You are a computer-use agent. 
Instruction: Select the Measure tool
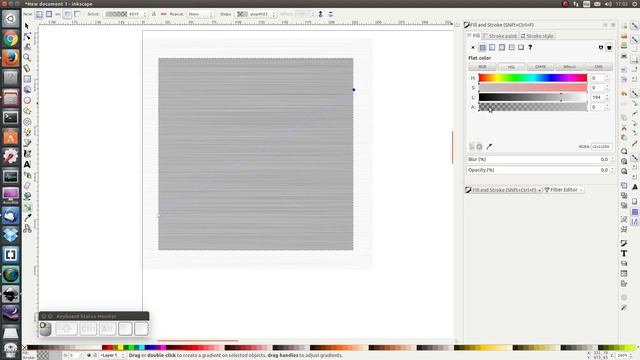point(27,68)
